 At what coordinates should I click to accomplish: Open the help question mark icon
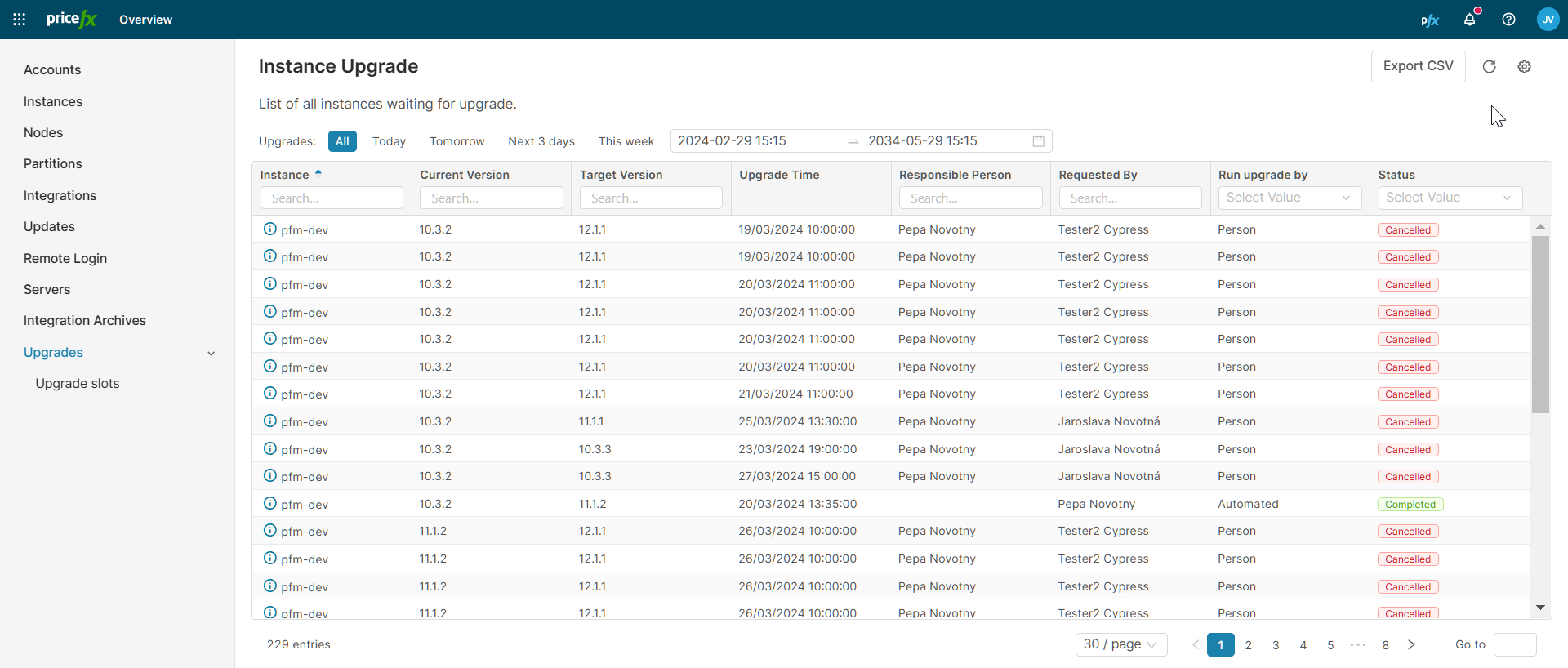[x=1508, y=20]
